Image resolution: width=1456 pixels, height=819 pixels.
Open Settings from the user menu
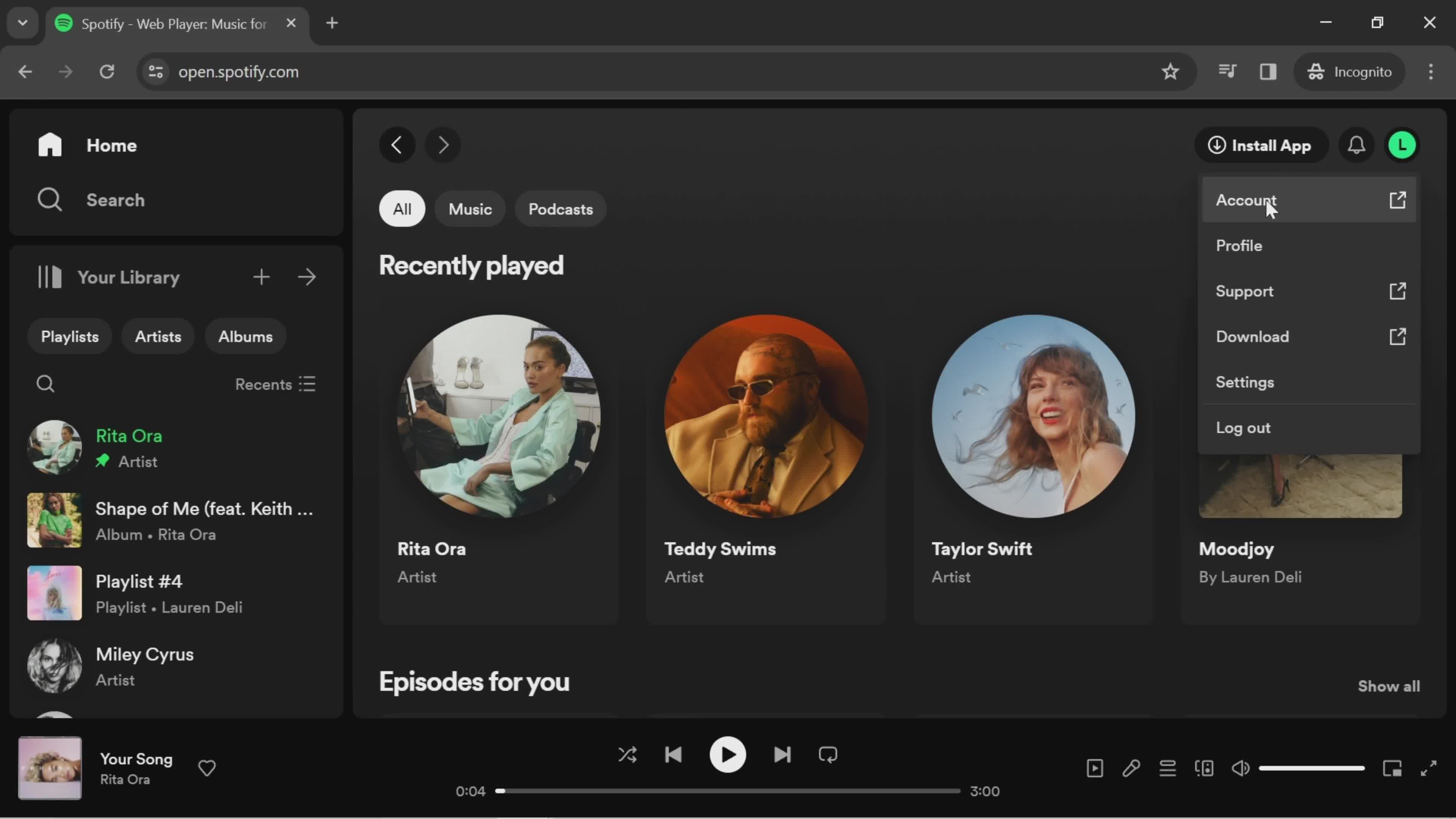coord(1309,383)
